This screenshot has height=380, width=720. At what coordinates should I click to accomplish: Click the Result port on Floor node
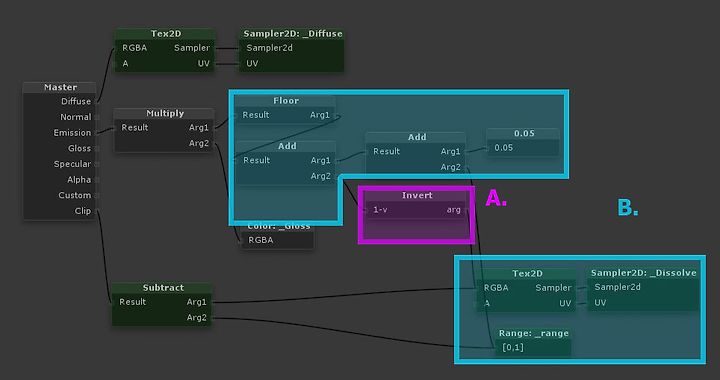(256, 115)
